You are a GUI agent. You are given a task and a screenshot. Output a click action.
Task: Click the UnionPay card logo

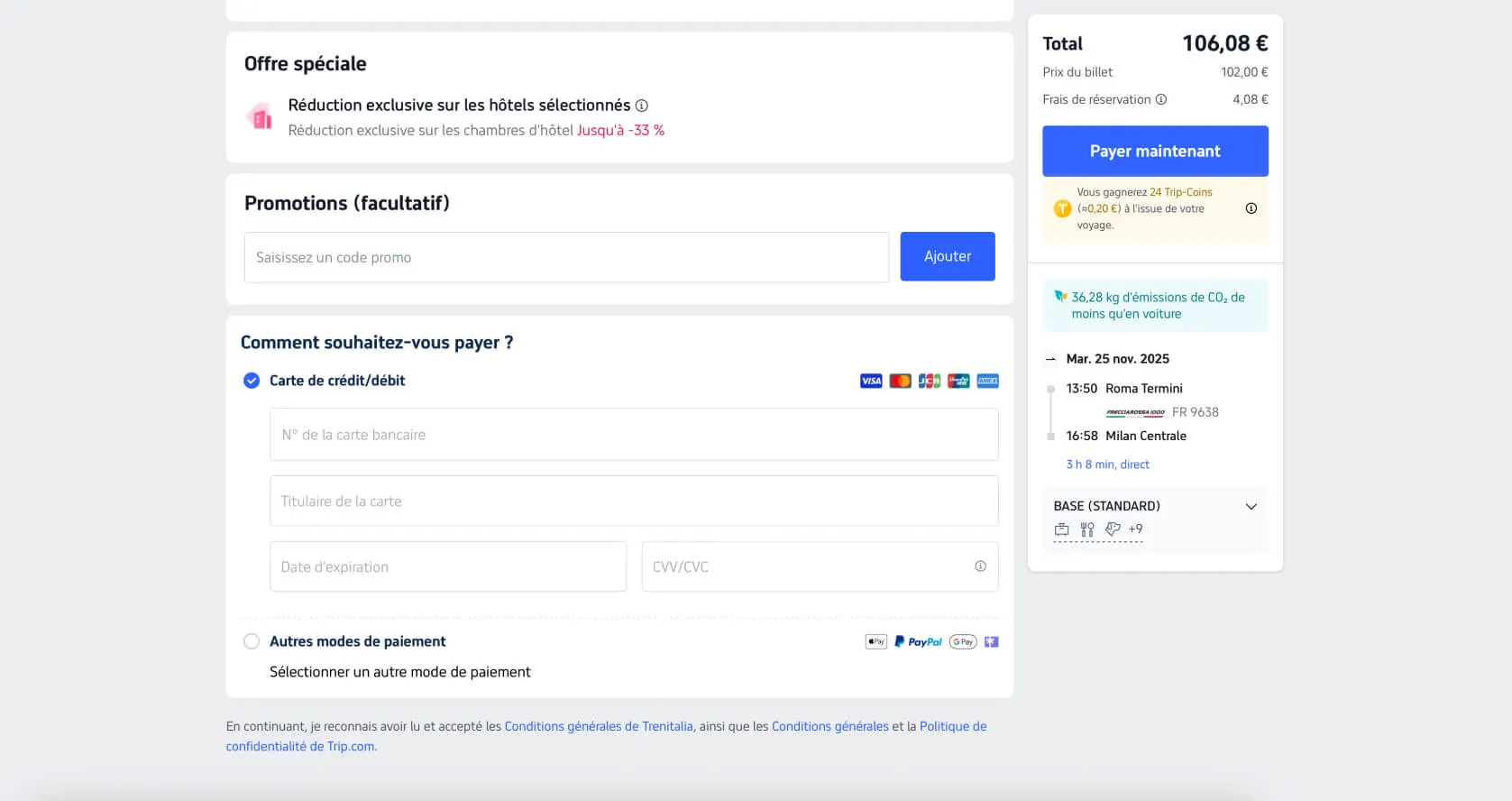point(958,381)
